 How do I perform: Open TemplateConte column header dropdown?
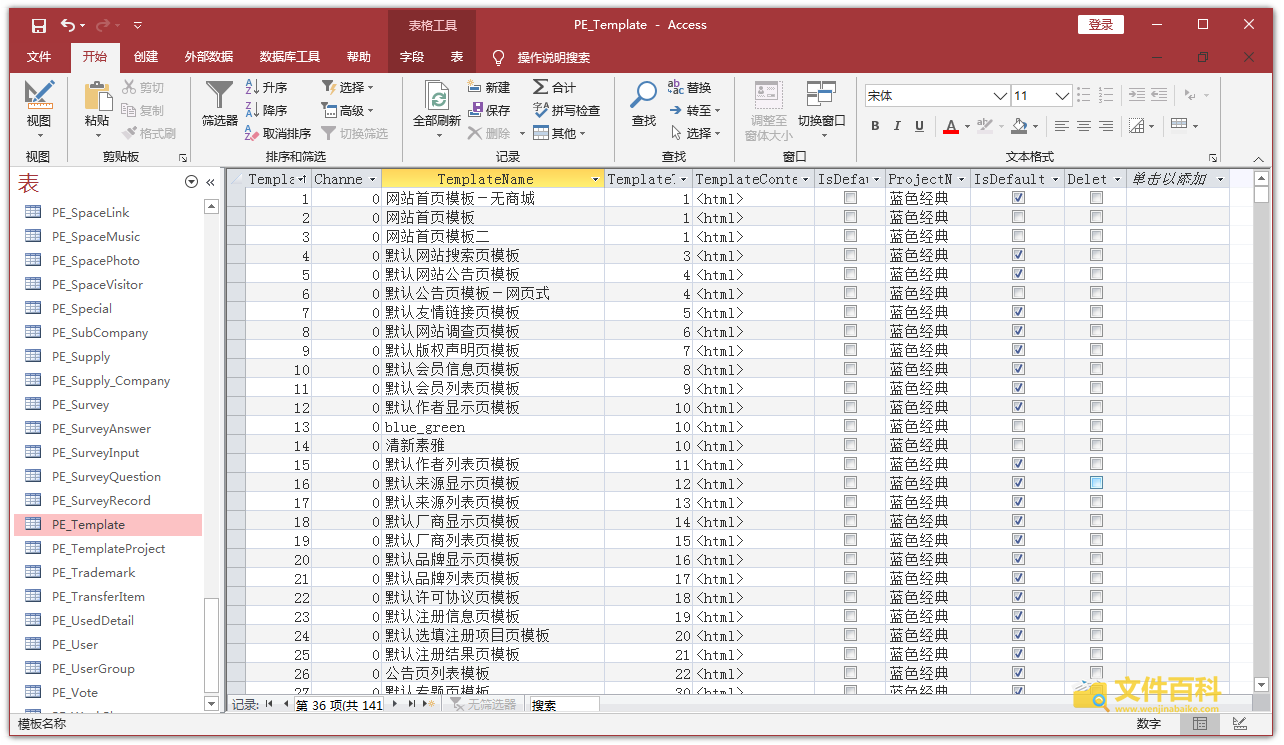pos(807,180)
